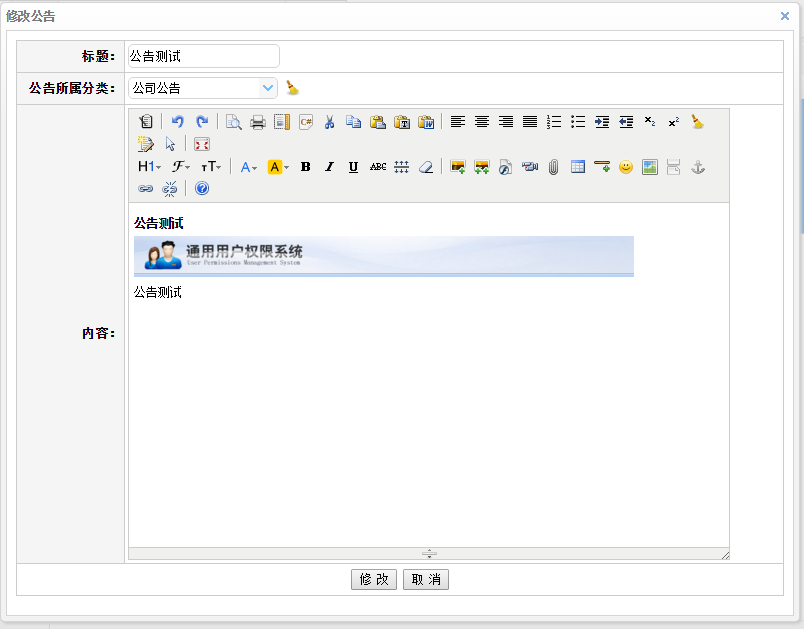Select all content with arrow cursor icon
Viewport: 804px width, 629px height.
pyautogui.click(x=170, y=144)
